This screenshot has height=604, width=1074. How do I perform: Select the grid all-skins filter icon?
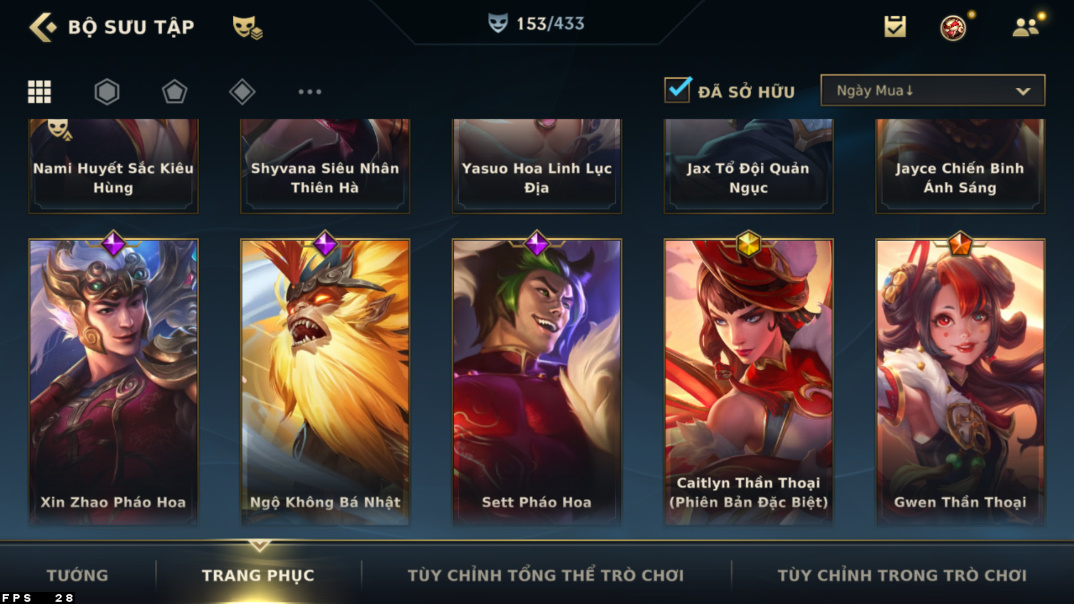[39, 91]
